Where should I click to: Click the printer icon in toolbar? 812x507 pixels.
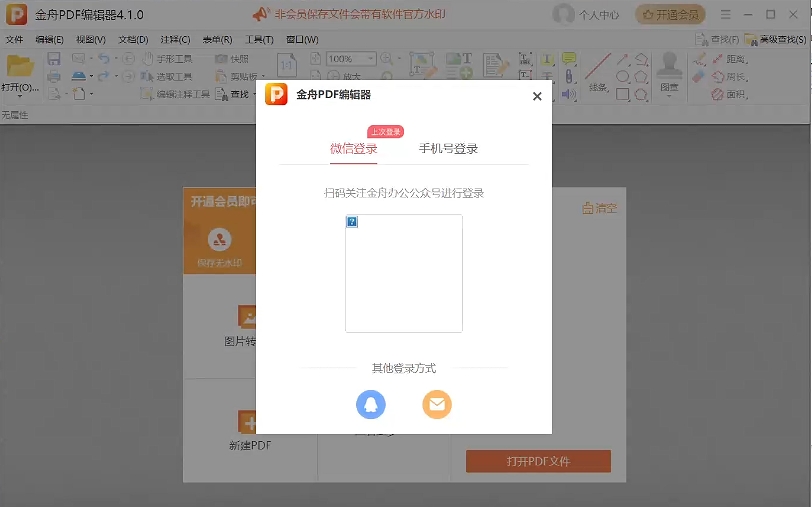pyautogui.click(x=54, y=77)
